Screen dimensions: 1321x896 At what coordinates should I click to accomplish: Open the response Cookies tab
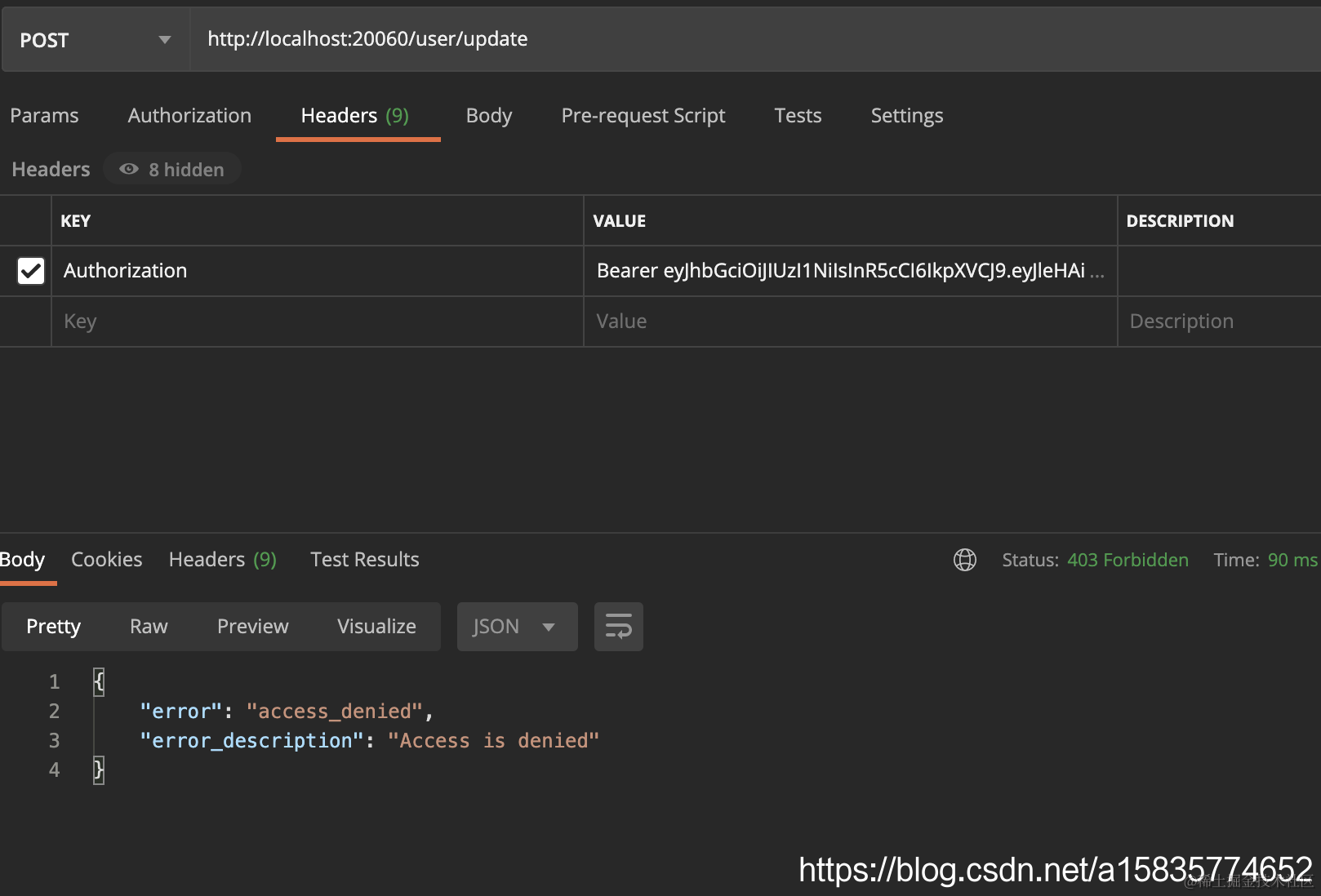click(x=107, y=560)
